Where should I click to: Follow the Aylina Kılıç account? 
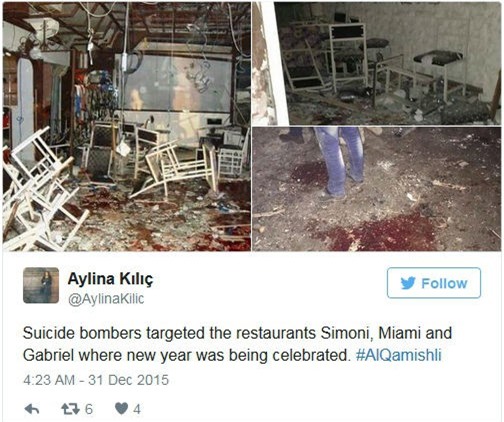coord(434,283)
